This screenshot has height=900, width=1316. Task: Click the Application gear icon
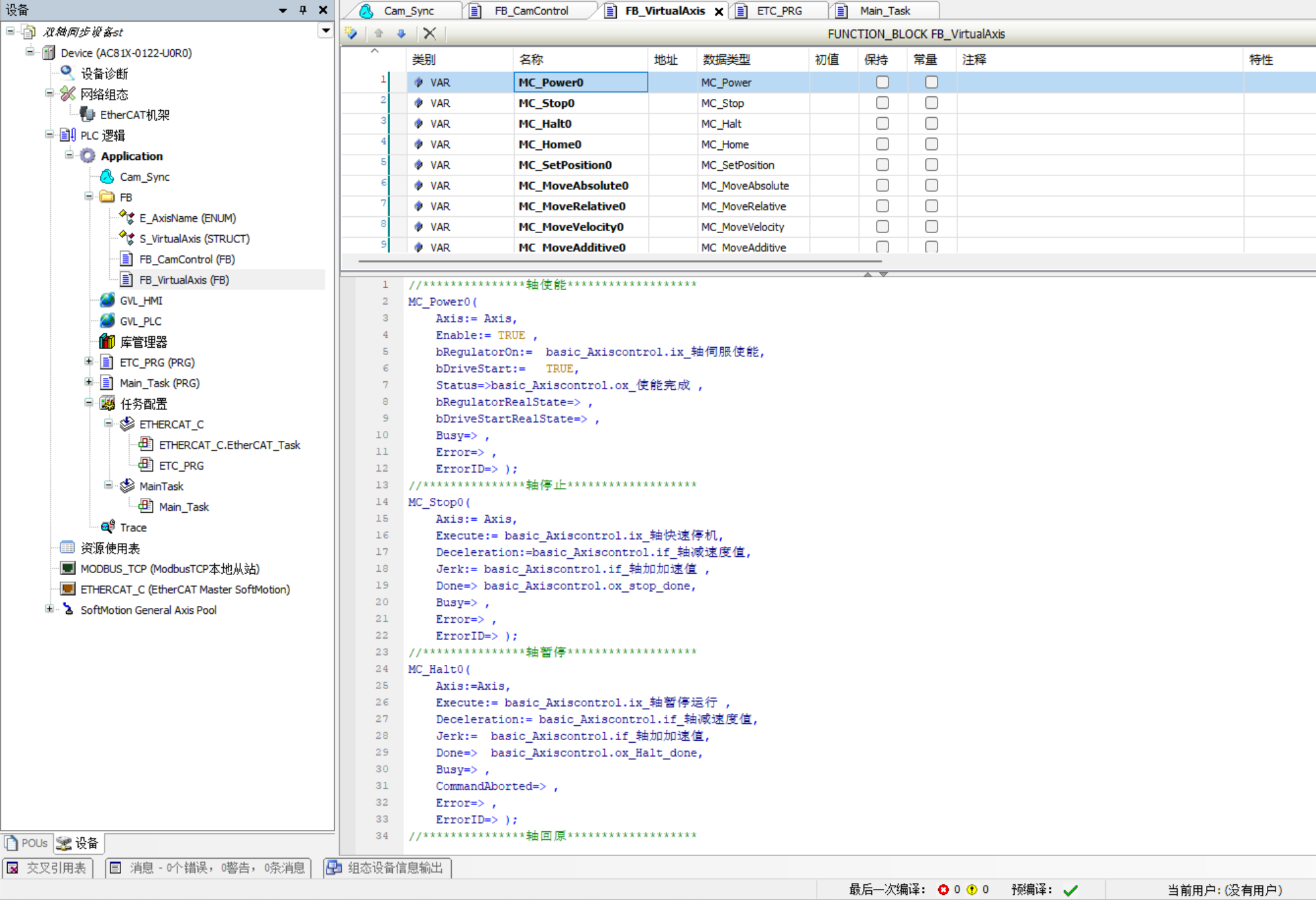87,155
